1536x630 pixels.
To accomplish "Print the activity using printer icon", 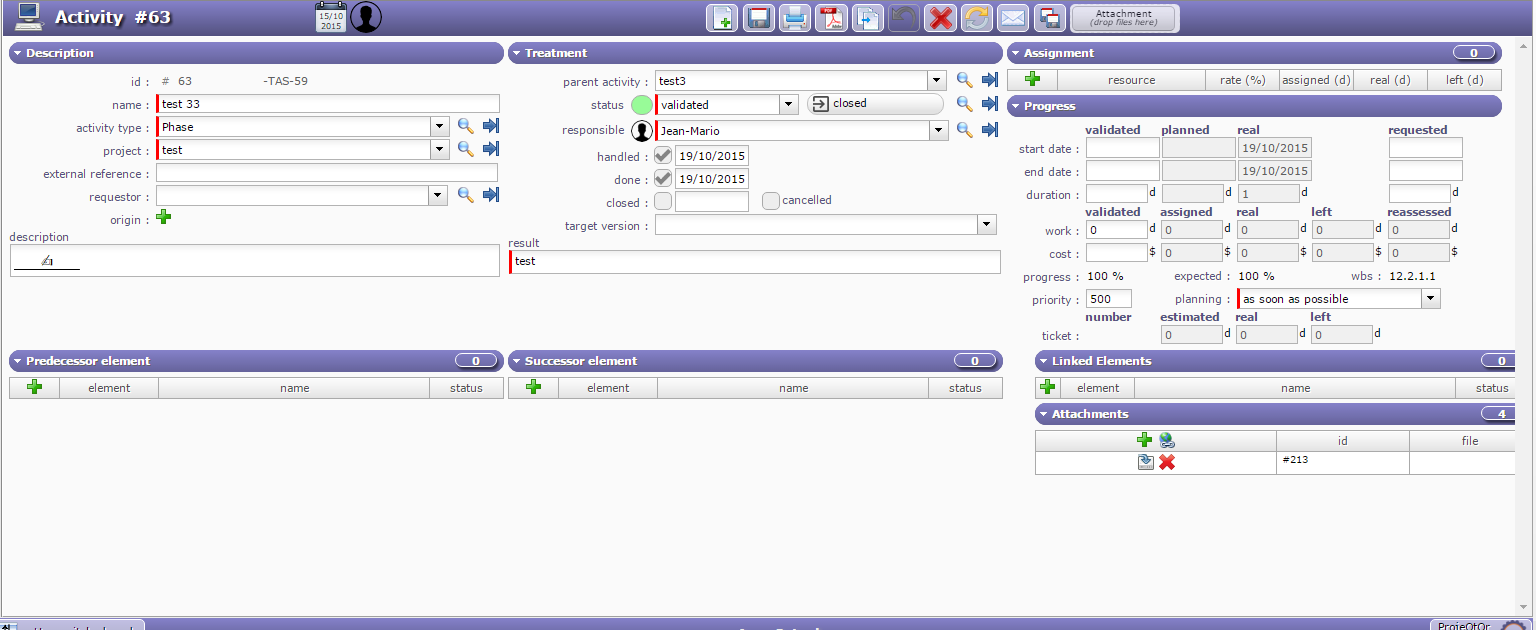I will pyautogui.click(x=795, y=18).
